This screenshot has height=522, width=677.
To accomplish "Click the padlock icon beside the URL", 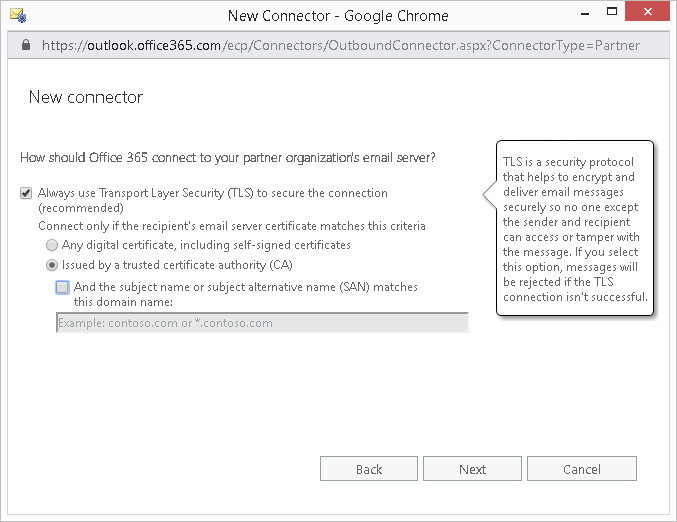I will [25, 45].
